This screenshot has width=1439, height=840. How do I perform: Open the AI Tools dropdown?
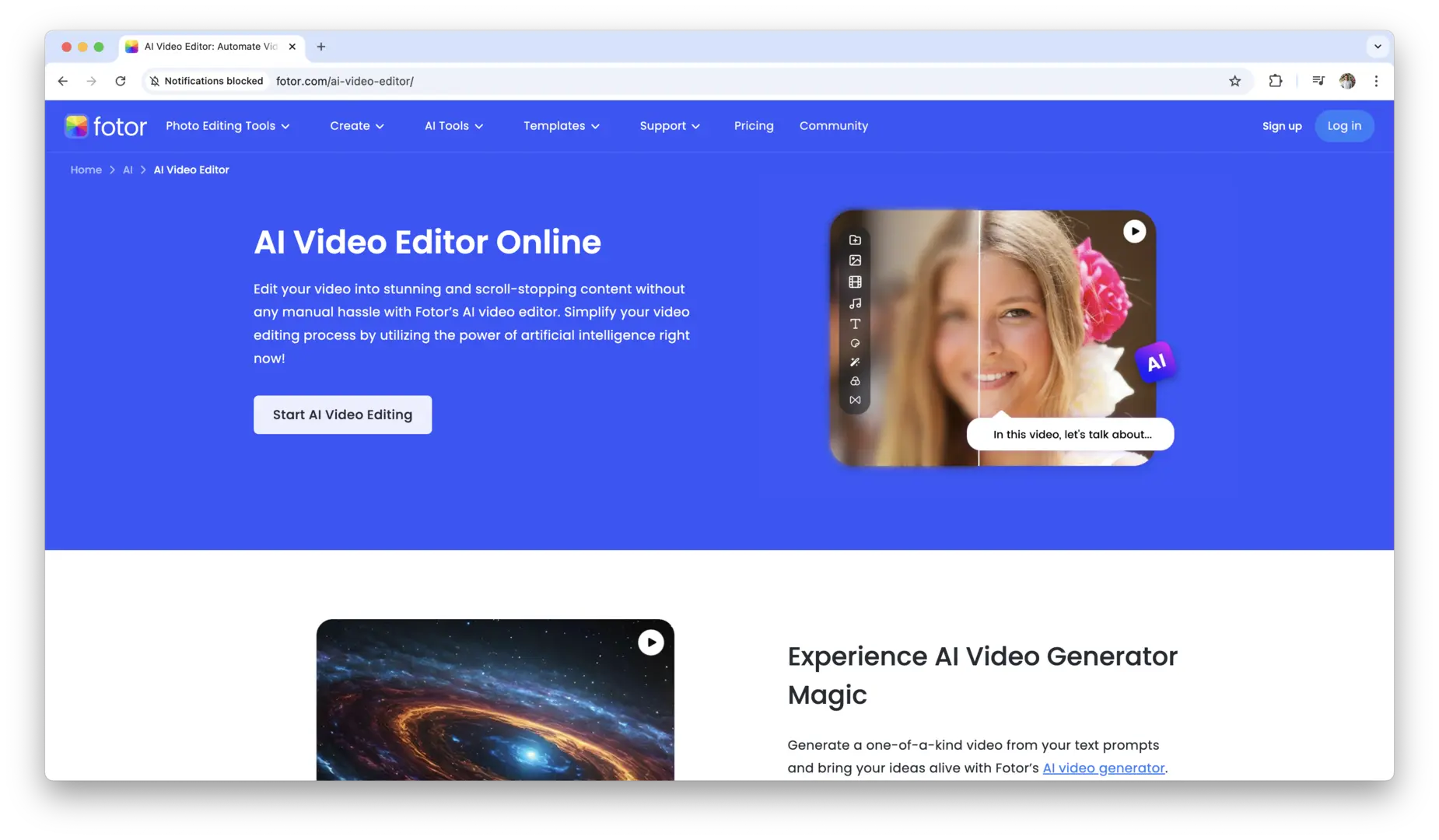click(453, 126)
